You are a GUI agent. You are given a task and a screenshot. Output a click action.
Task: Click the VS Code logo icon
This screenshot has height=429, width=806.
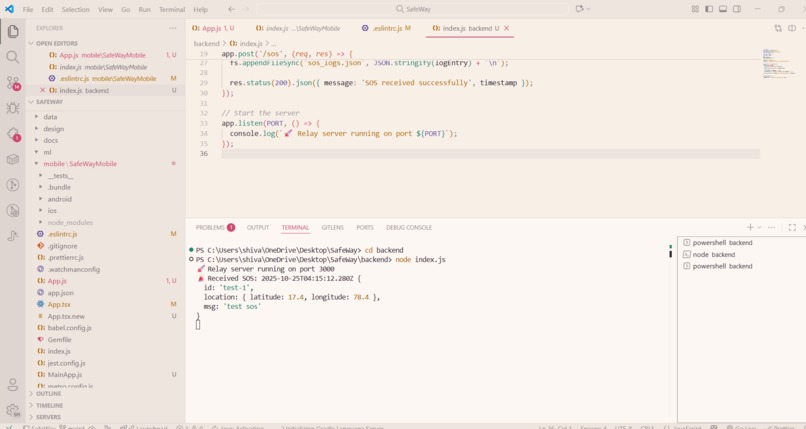(x=9, y=9)
